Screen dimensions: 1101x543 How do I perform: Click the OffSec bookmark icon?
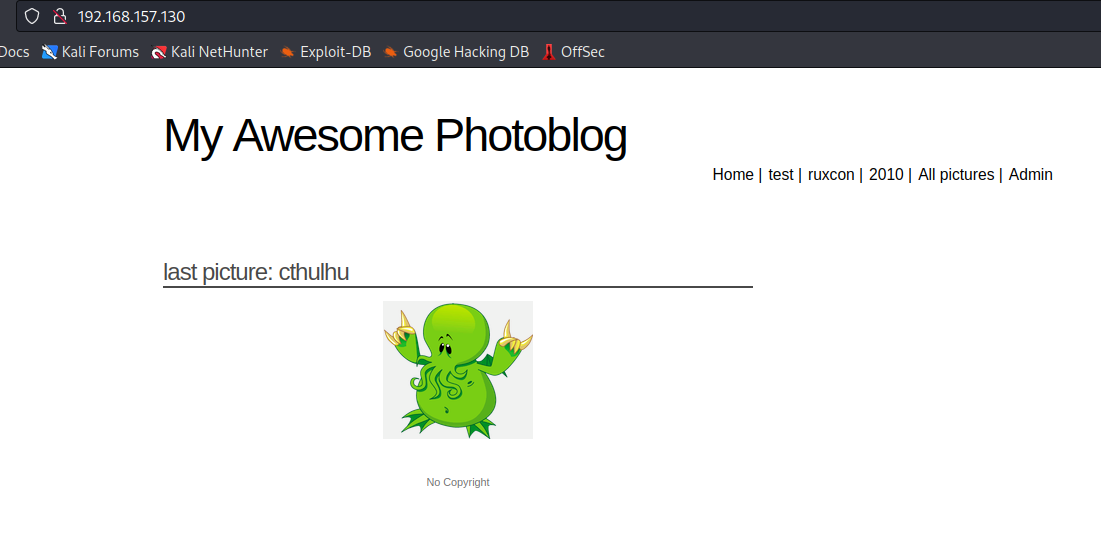pos(549,52)
